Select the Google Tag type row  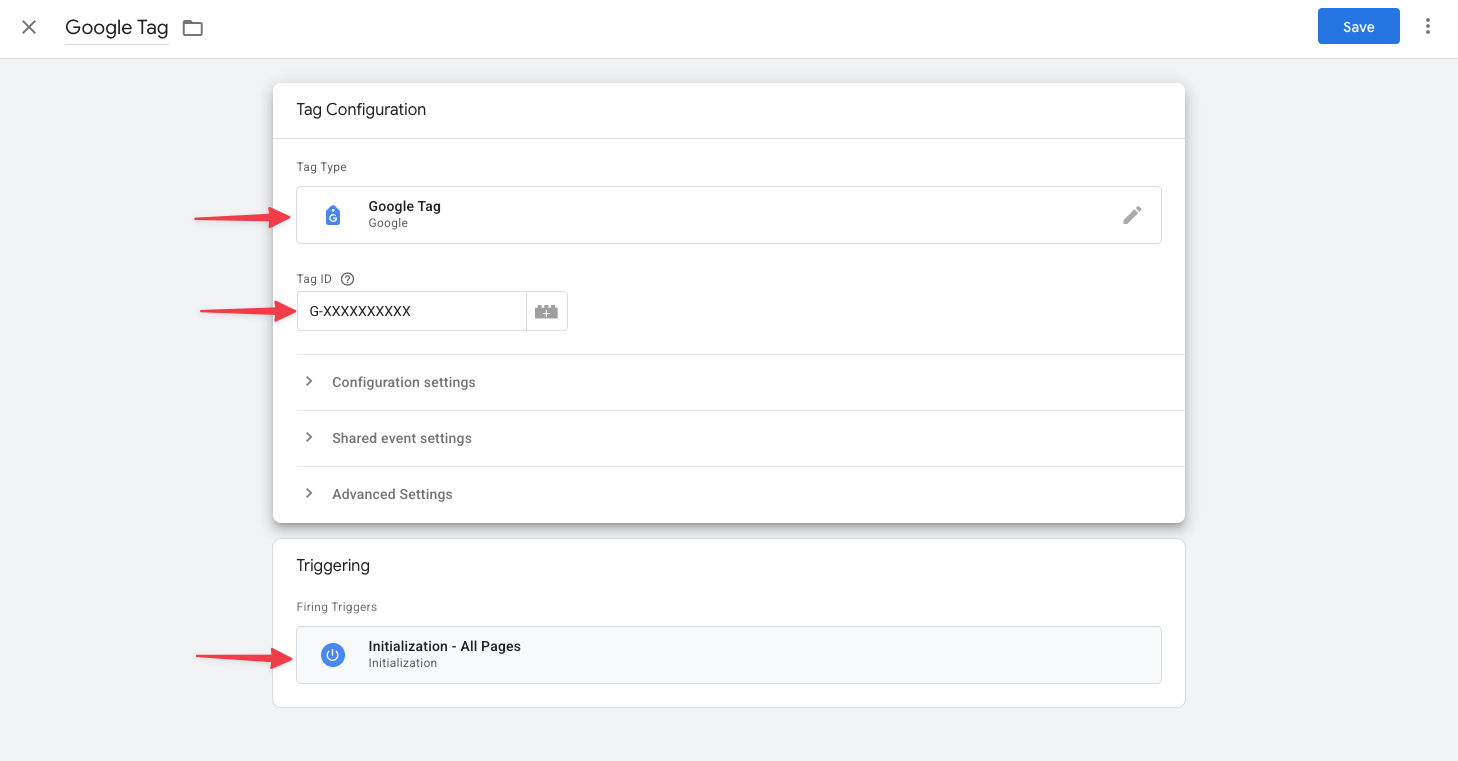point(728,215)
